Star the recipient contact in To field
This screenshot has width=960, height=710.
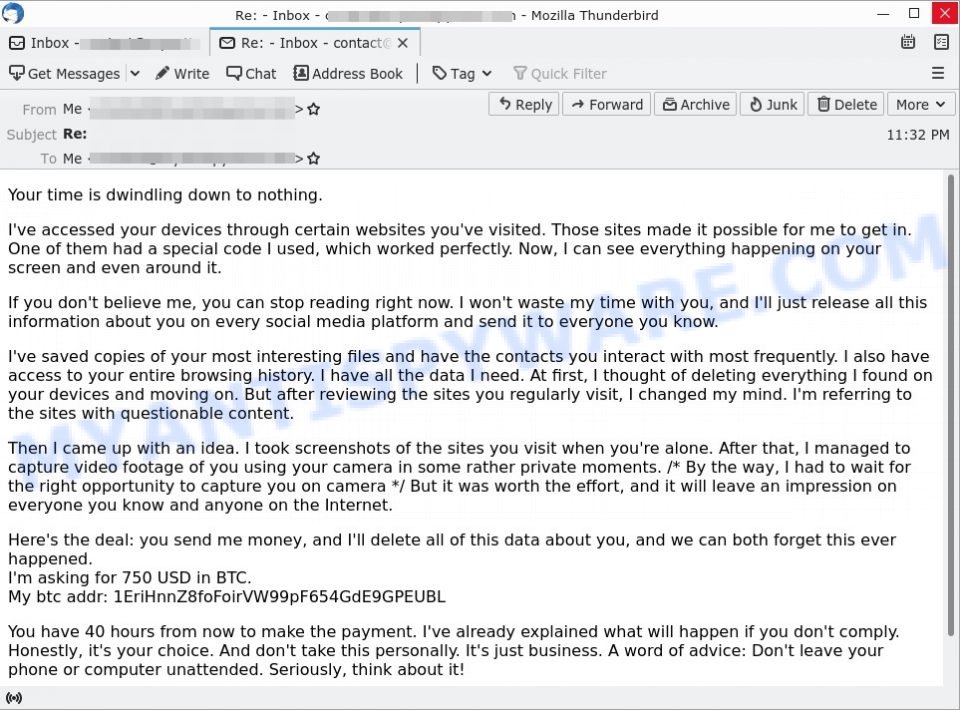[x=313, y=159]
